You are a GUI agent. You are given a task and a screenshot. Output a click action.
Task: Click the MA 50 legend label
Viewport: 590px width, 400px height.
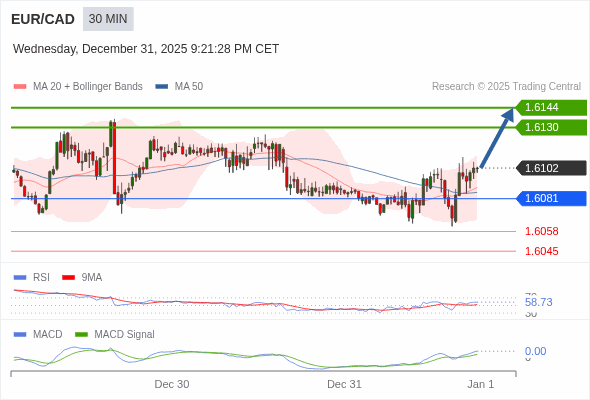tap(189, 87)
